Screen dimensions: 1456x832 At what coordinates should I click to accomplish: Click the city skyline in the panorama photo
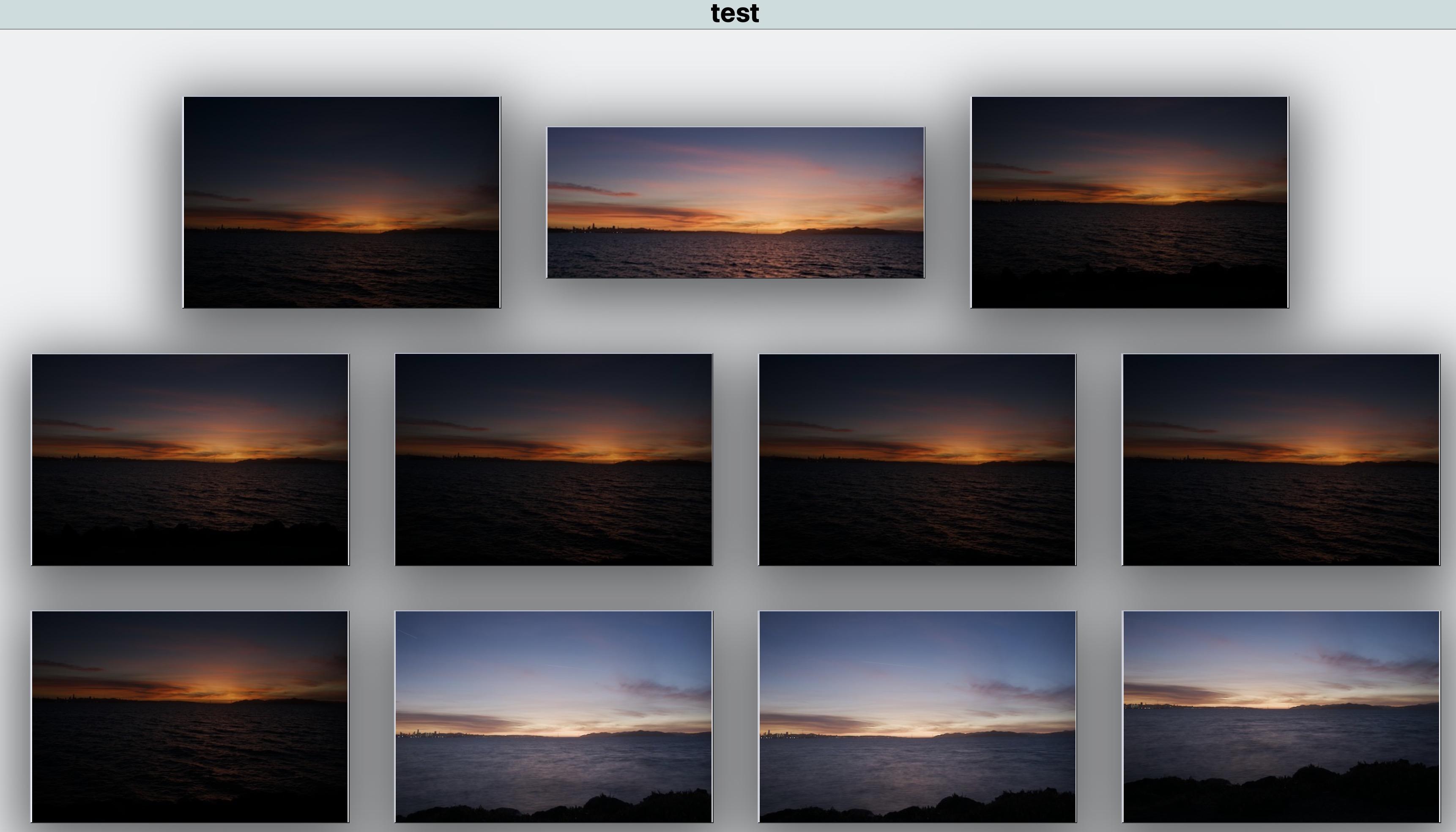tap(594, 227)
